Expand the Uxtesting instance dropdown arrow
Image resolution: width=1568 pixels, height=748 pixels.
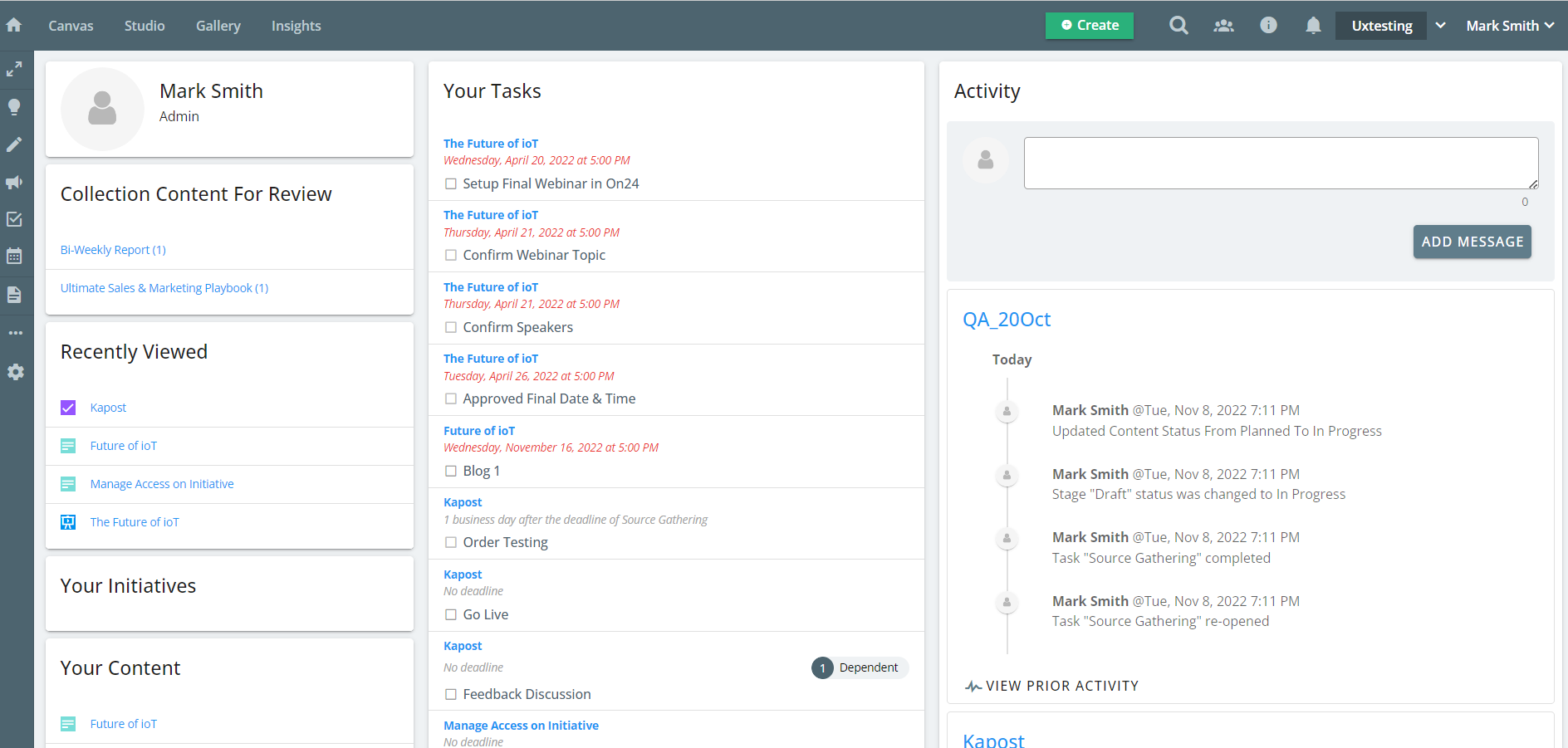[x=1441, y=26]
